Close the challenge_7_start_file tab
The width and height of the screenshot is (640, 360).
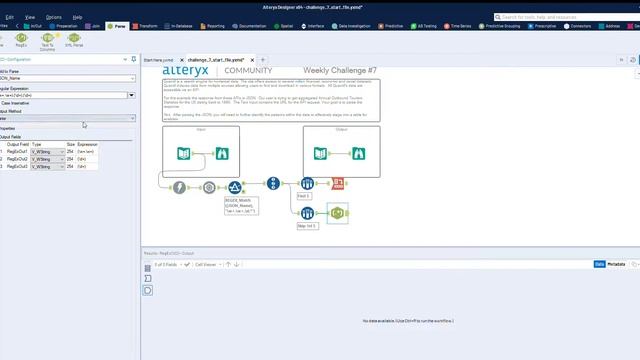point(252,60)
